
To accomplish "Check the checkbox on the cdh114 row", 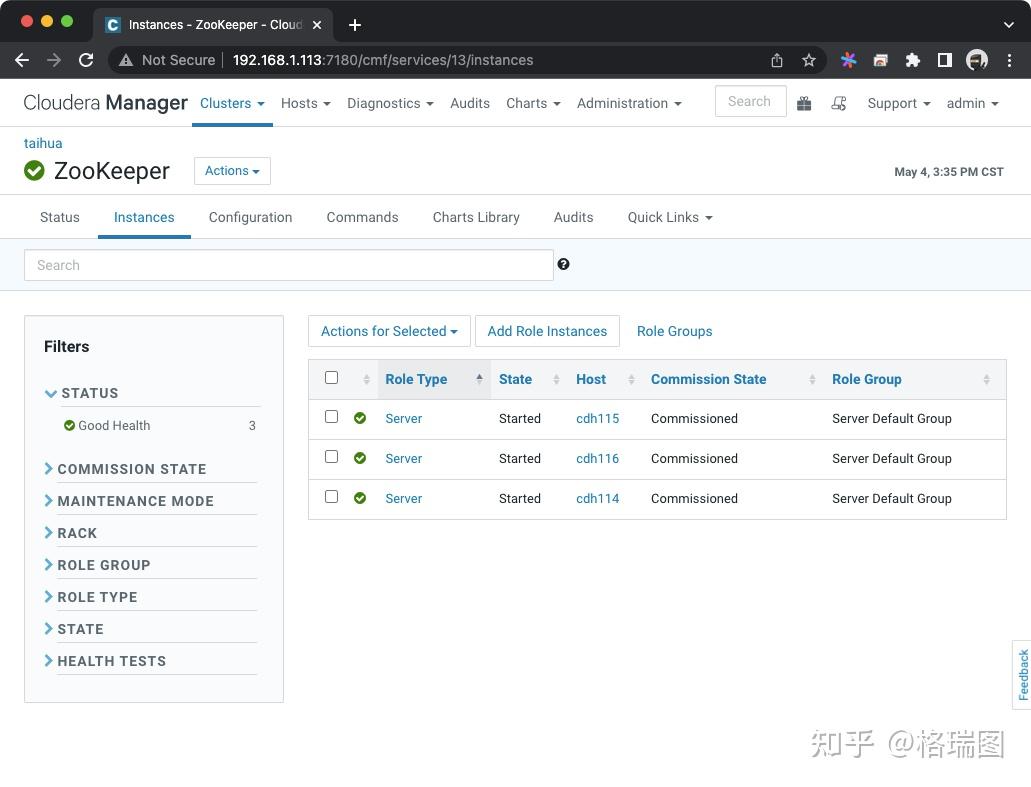I will 331,497.
